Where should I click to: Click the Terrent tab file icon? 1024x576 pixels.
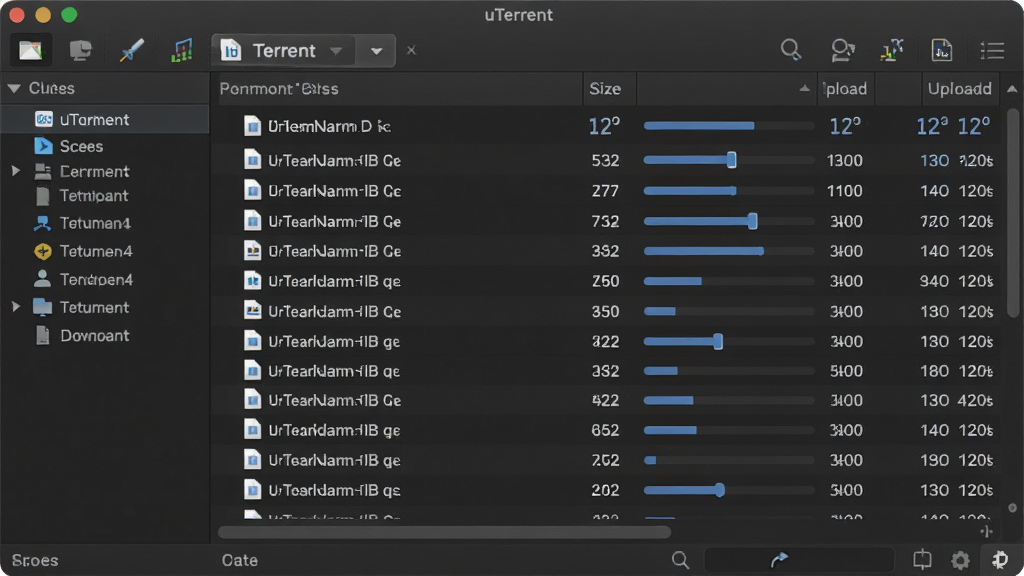click(231, 50)
